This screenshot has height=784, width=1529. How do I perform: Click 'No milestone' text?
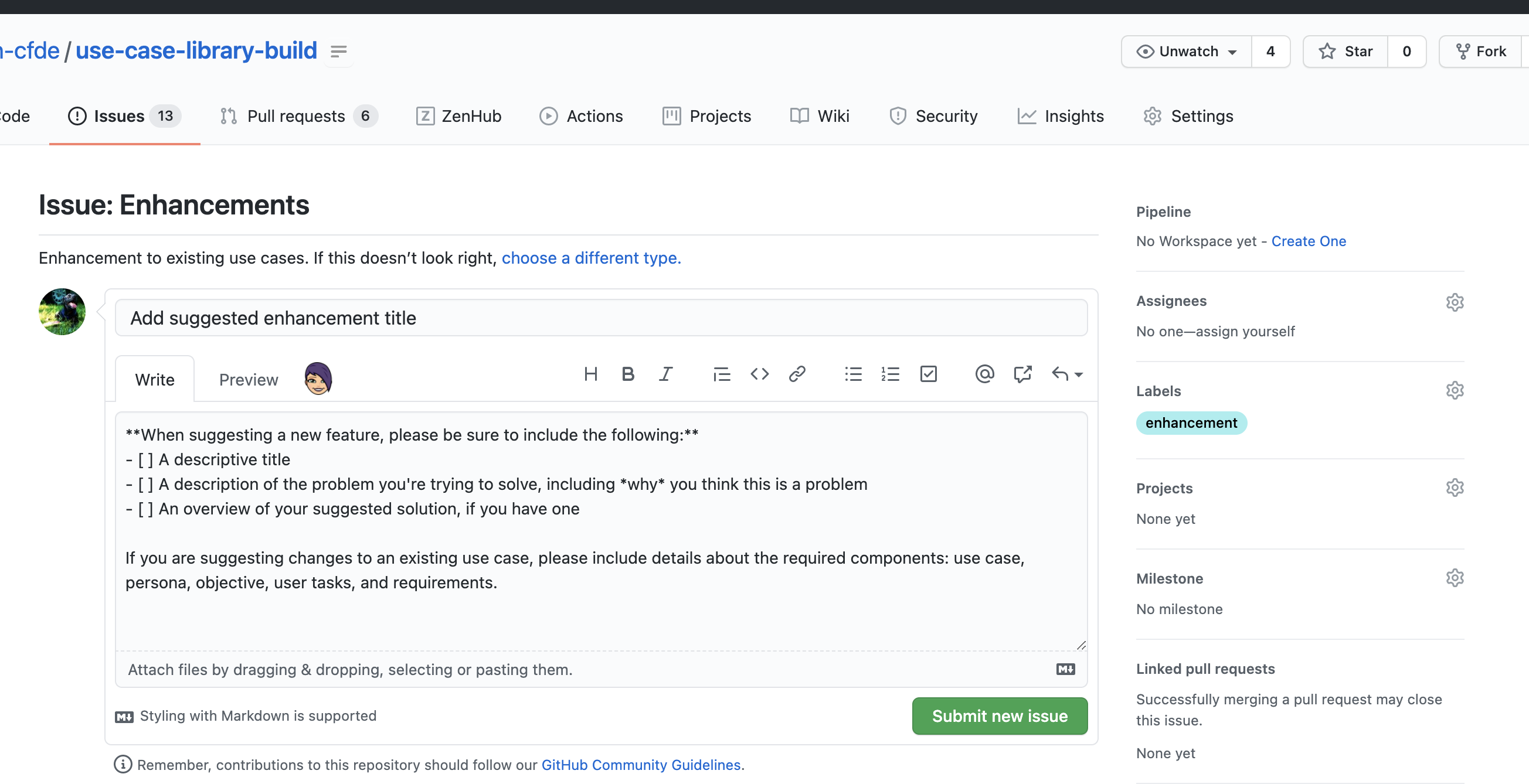click(x=1179, y=609)
